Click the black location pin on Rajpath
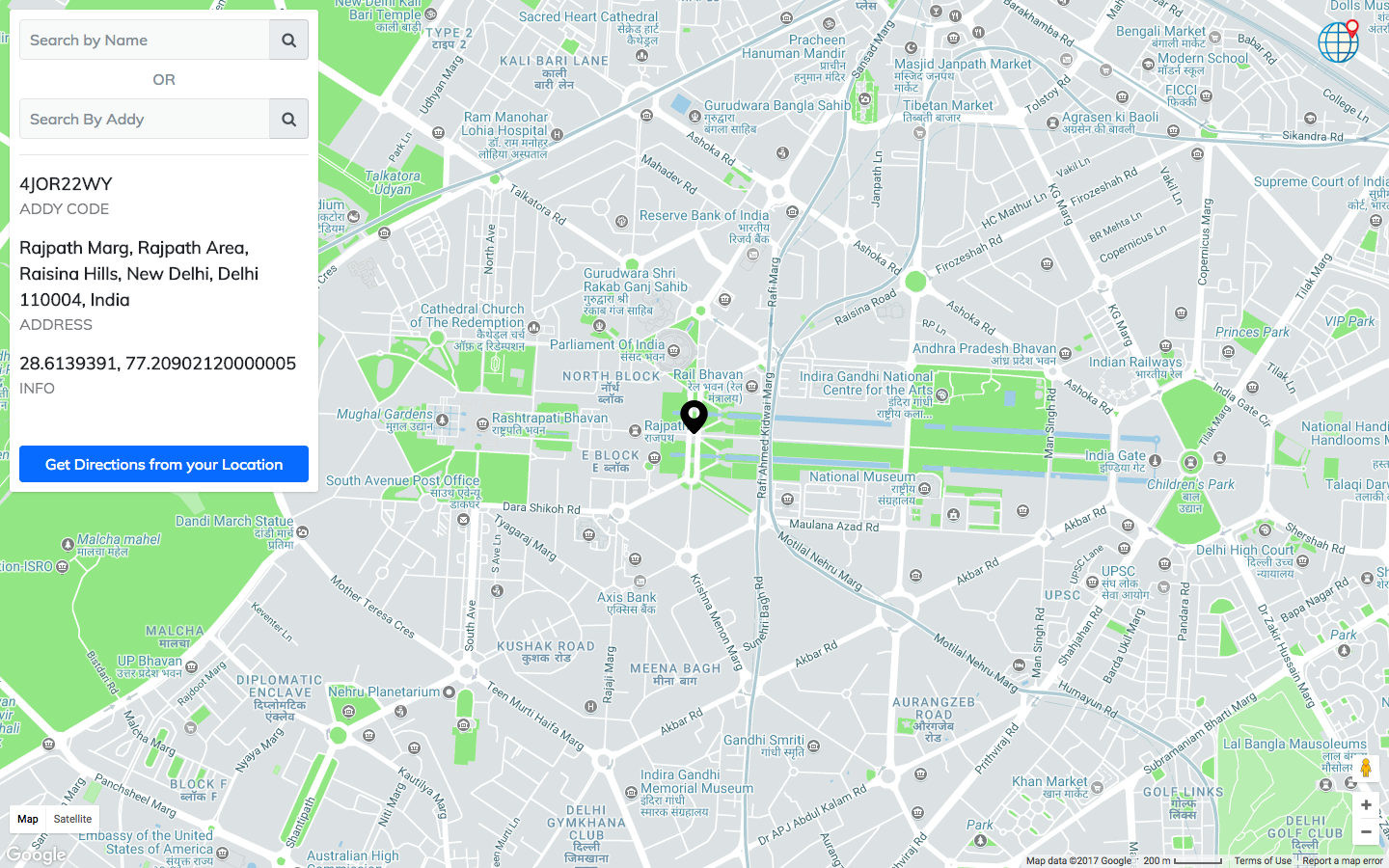Viewport: 1389px width, 868px height. tap(694, 418)
